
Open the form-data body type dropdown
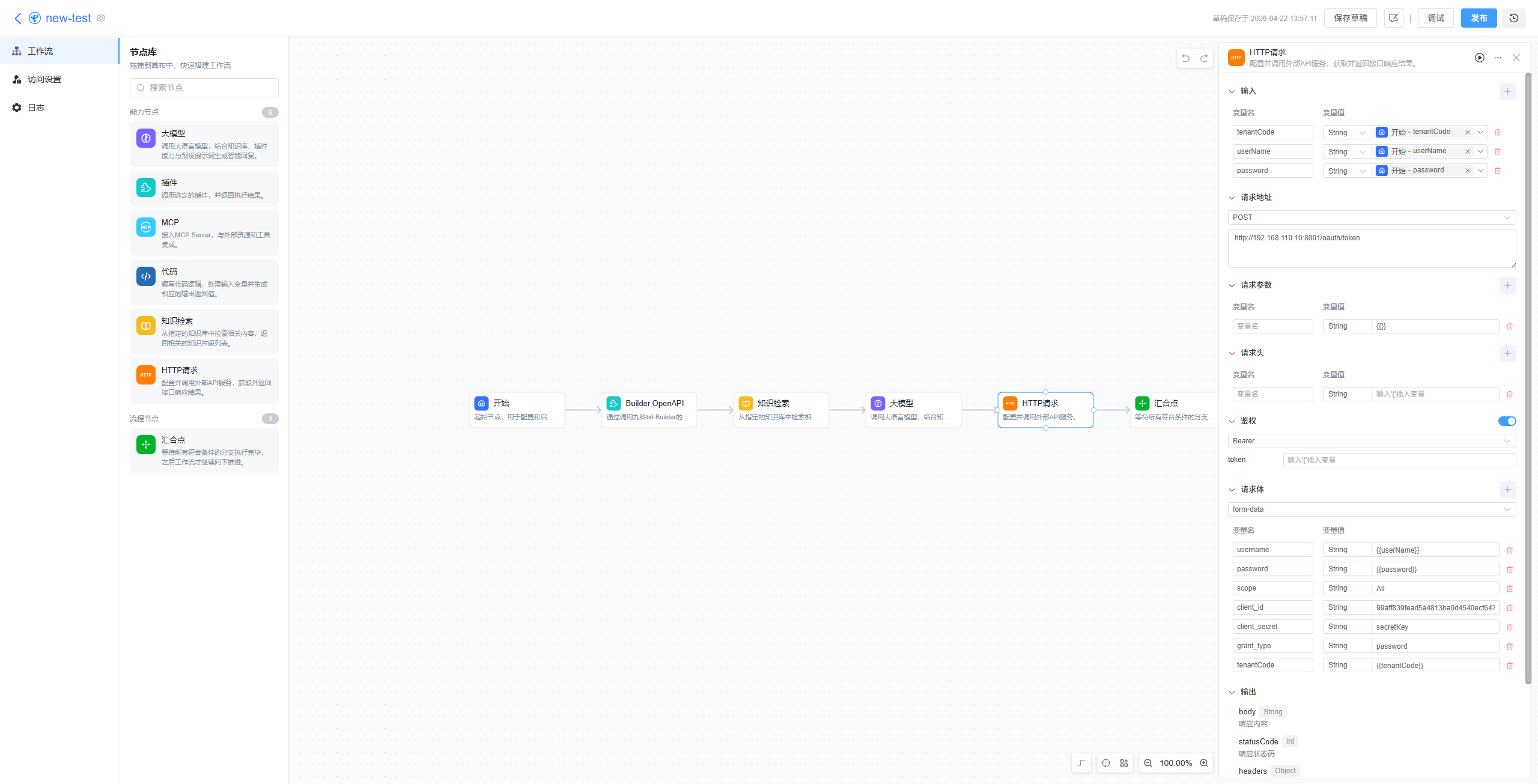tap(1372, 509)
